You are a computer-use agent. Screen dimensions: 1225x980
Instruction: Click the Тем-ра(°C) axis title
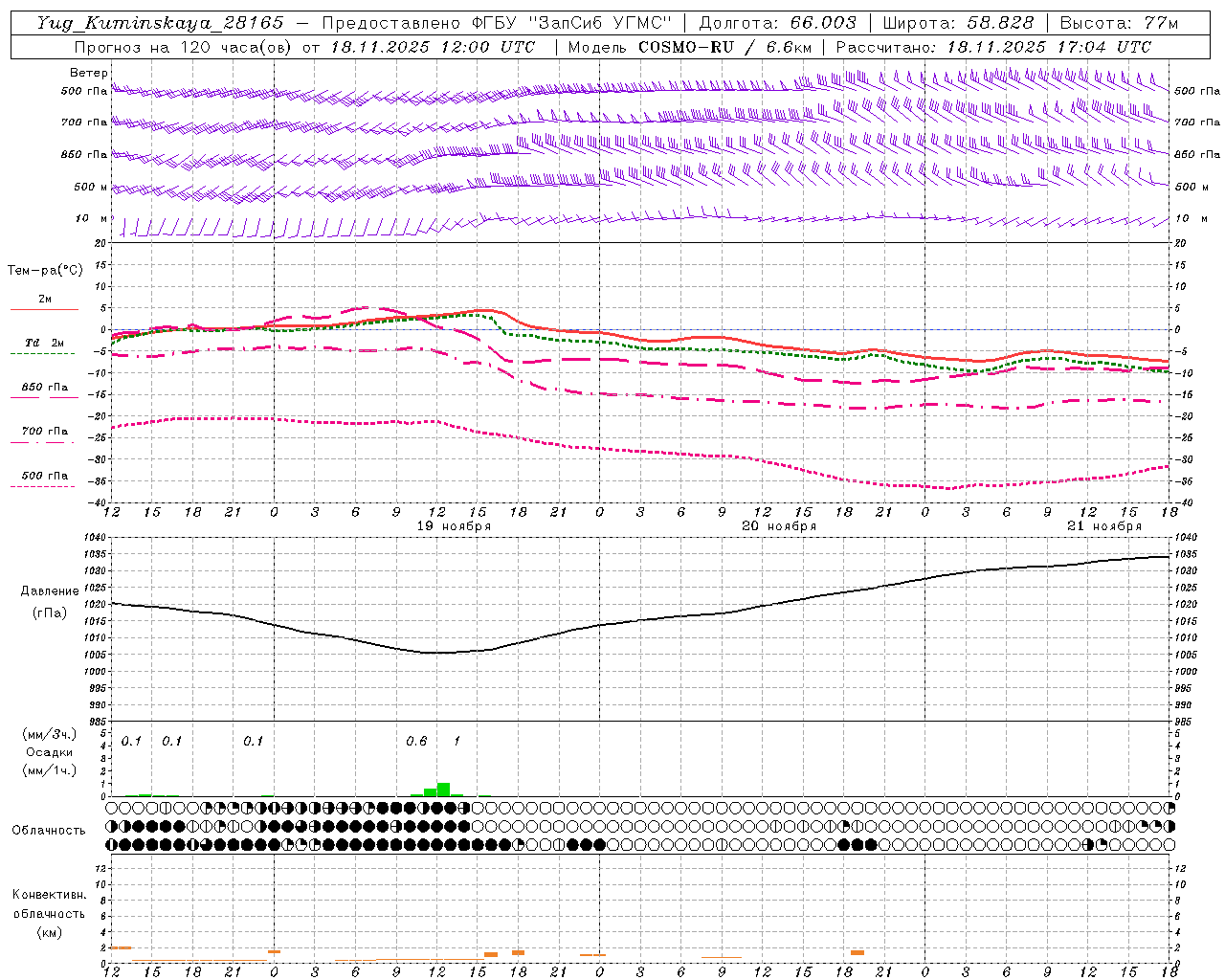pyautogui.click(x=45, y=271)
